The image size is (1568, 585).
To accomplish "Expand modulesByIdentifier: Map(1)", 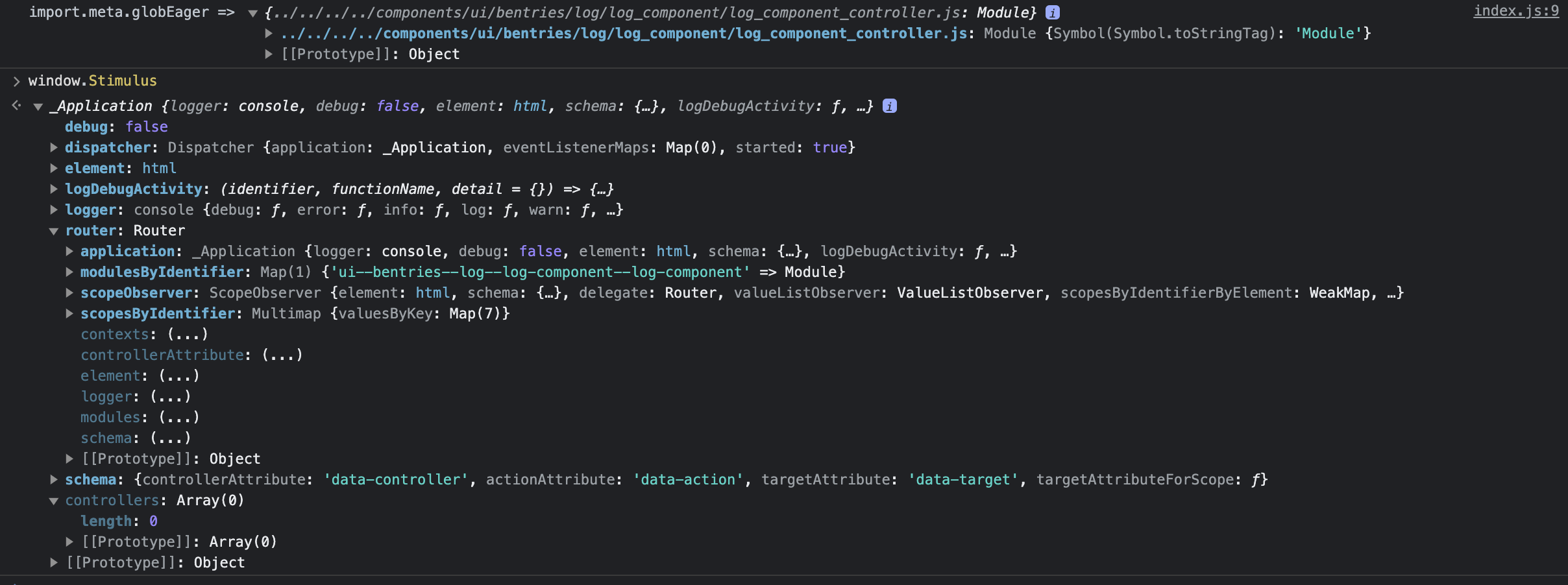I will (70, 272).
